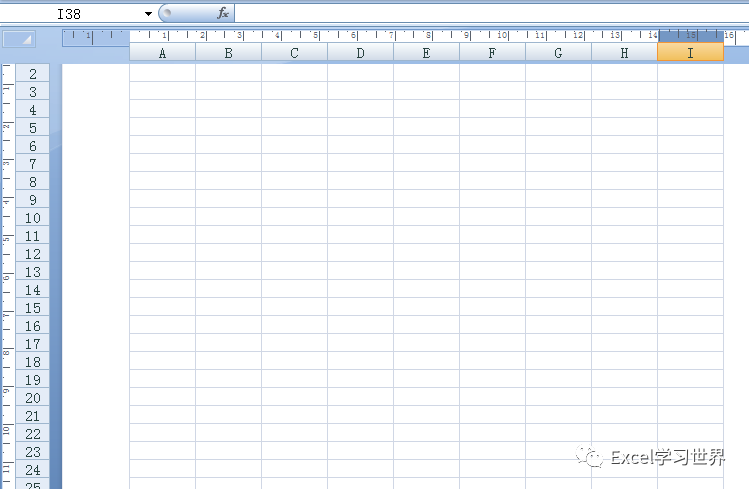Click cell G20 in the grid
The height and width of the screenshot is (489, 749).
pyautogui.click(x=558, y=398)
